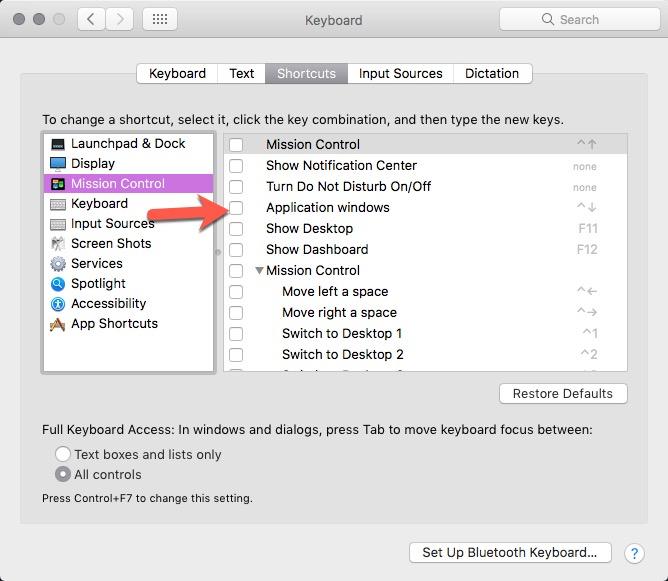Click the Display category icon
Screen dimensions: 668x581
[58, 164]
